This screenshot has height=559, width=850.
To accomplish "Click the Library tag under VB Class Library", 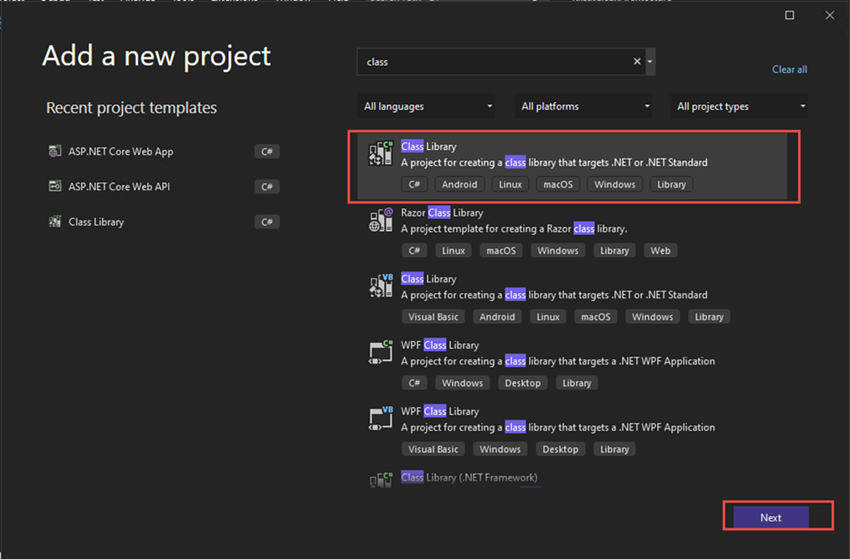I will click(709, 317).
